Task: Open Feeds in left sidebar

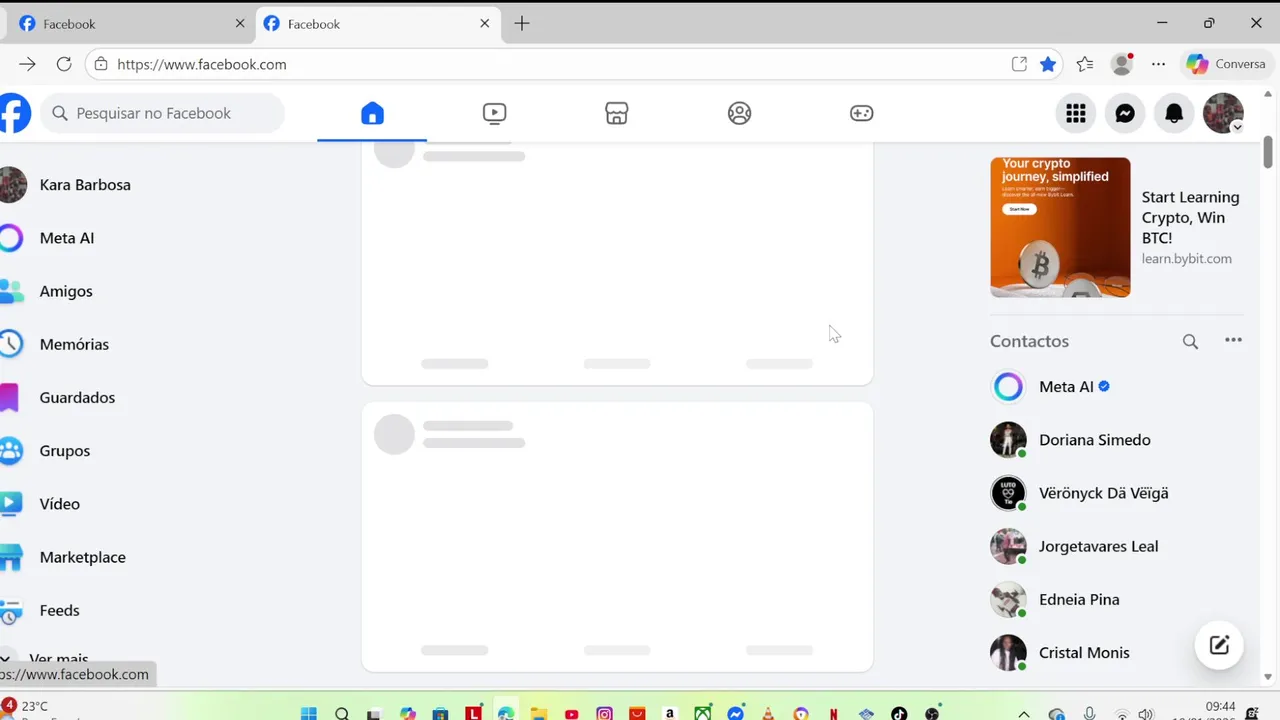Action: pyautogui.click(x=60, y=610)
